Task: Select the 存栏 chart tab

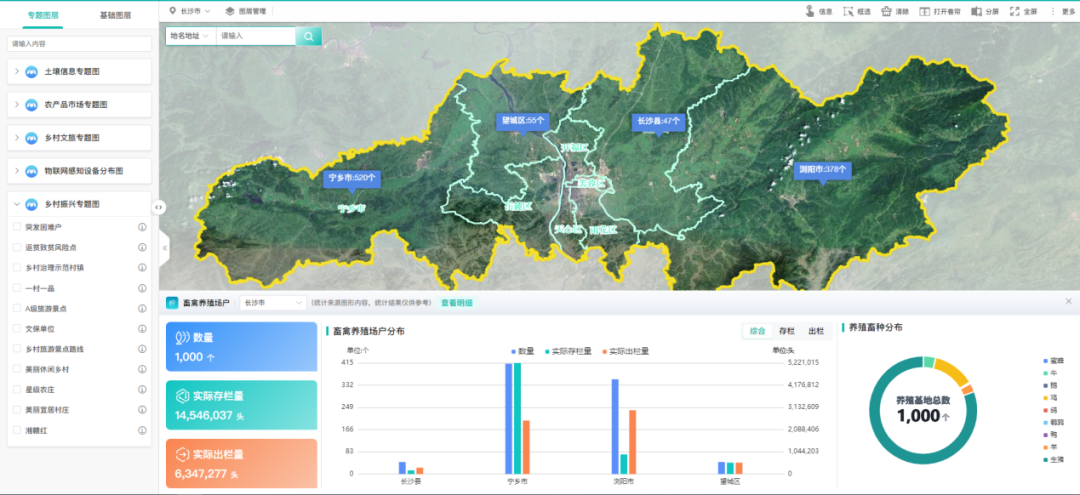Action: (787, 331)
